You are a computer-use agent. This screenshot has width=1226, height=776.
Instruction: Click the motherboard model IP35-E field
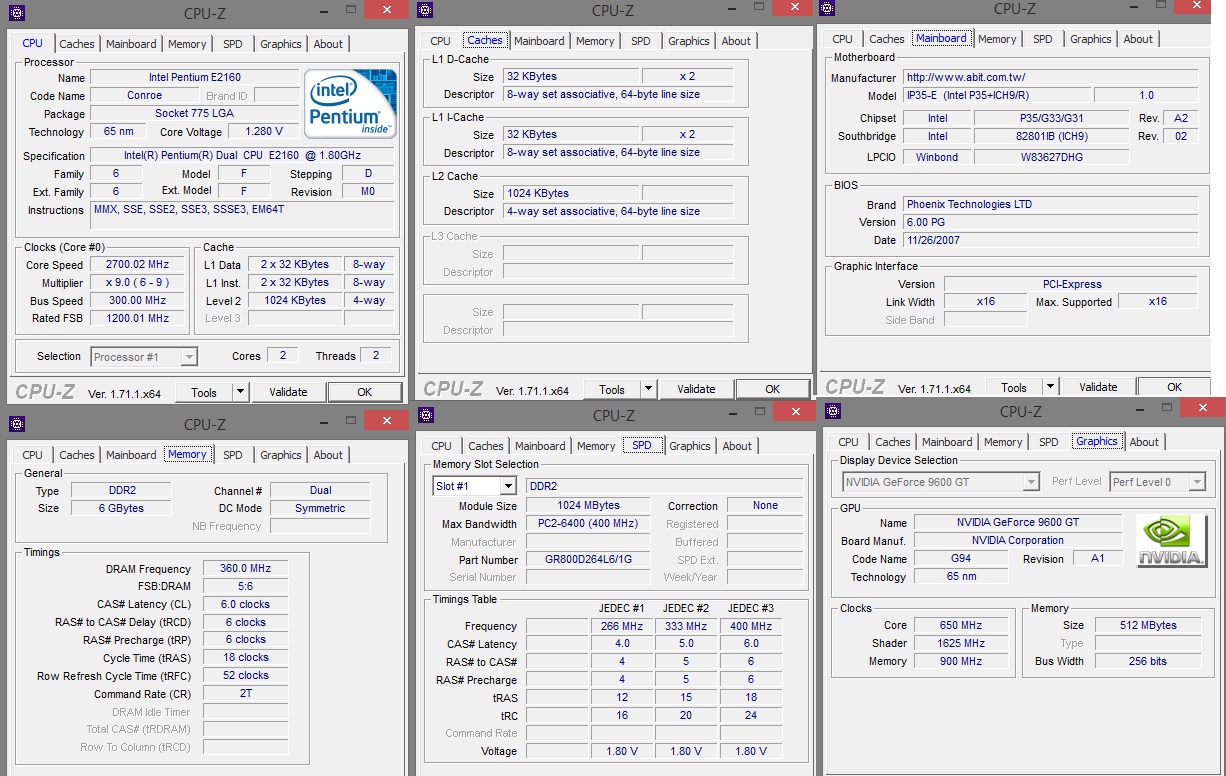(996, 96)
